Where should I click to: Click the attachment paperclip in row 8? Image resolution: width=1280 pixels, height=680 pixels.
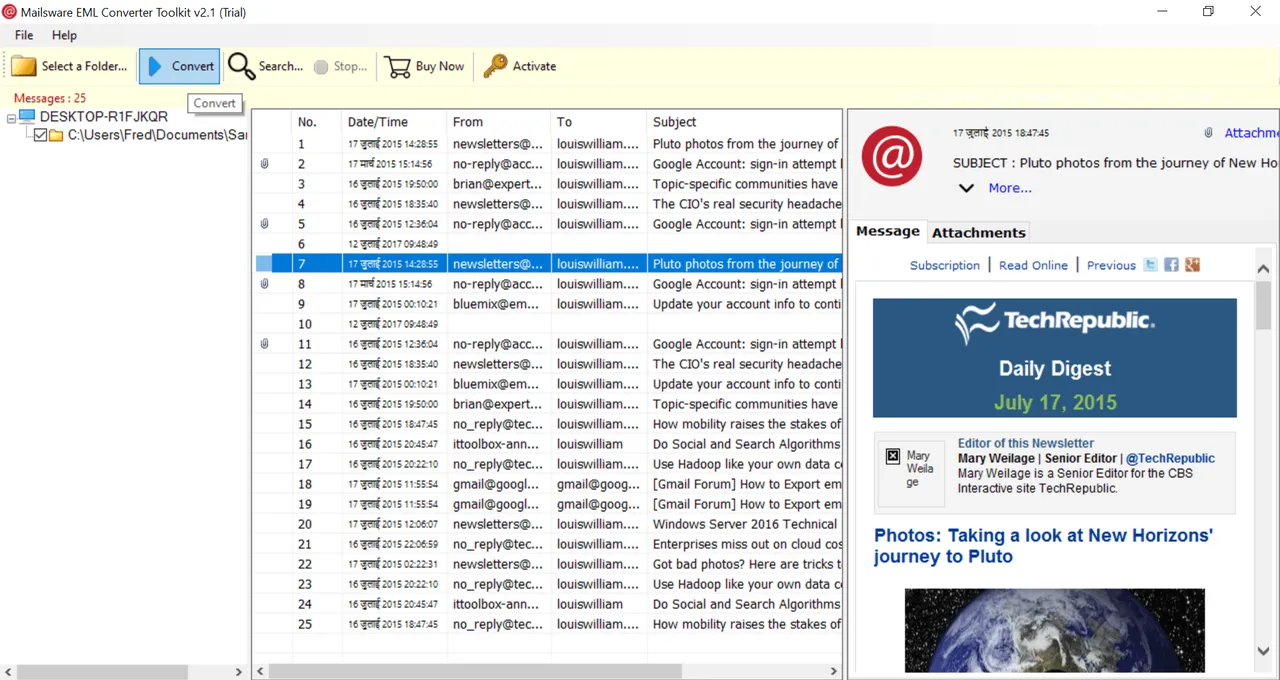(264, 284)
